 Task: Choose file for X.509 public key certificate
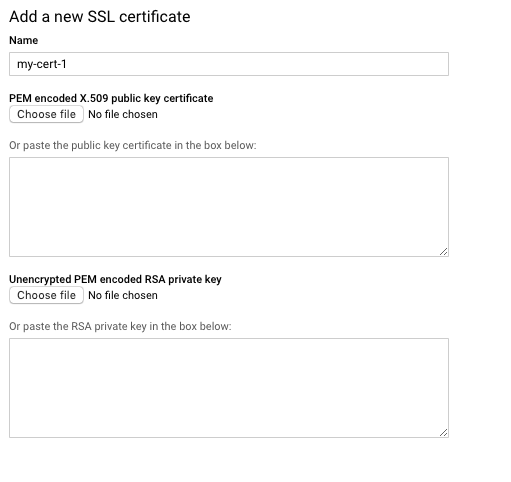(x=46, y=114)
